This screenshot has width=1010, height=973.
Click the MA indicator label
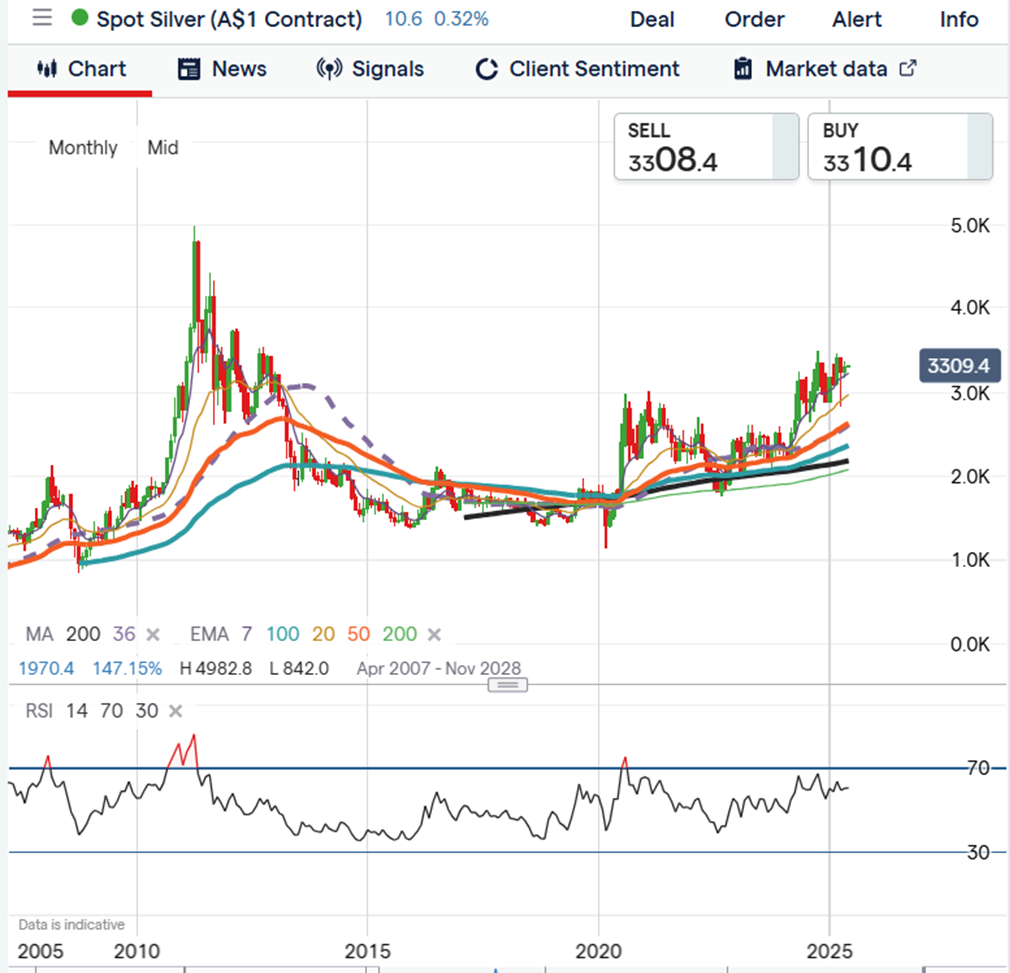[x=39, y=634]
